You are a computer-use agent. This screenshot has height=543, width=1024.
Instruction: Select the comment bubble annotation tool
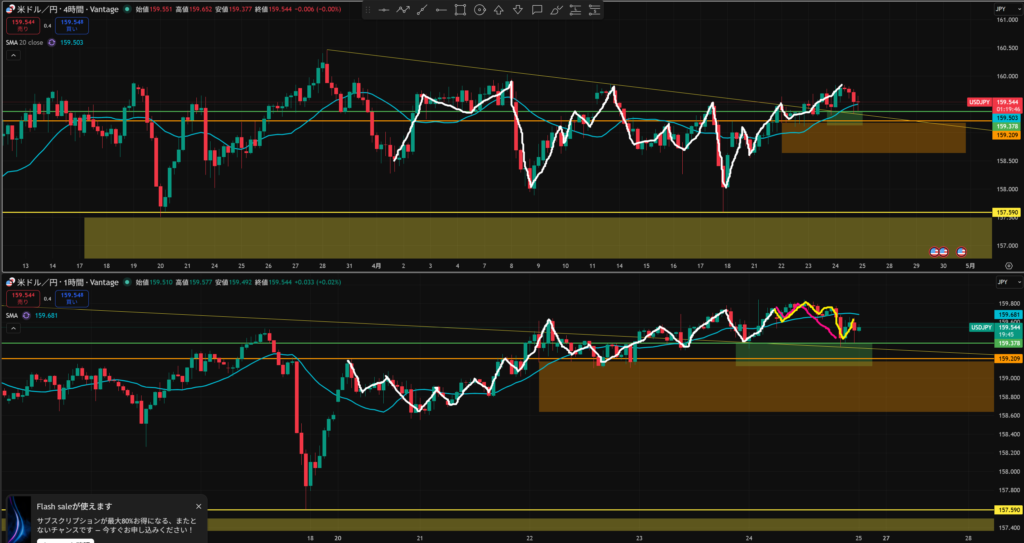538,10
